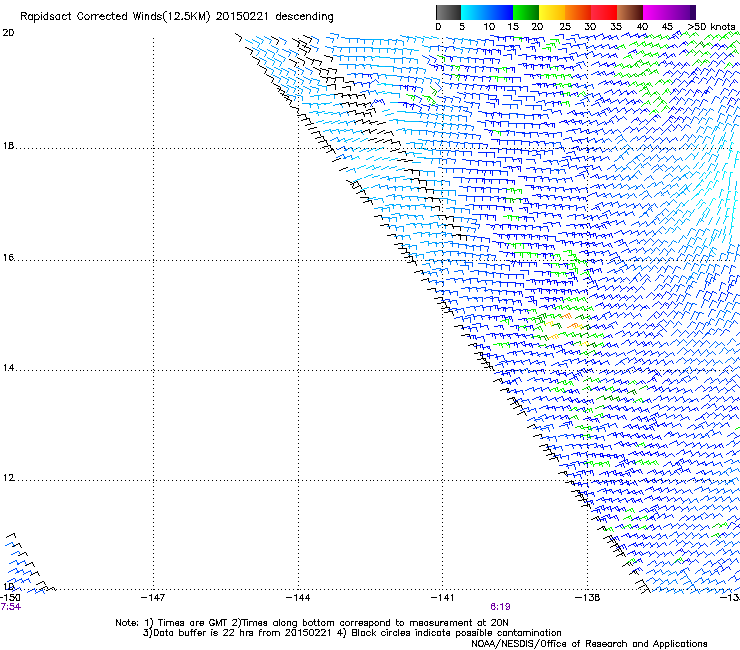Click the purple time stamp '7:54'

click(x=10, y=607)
